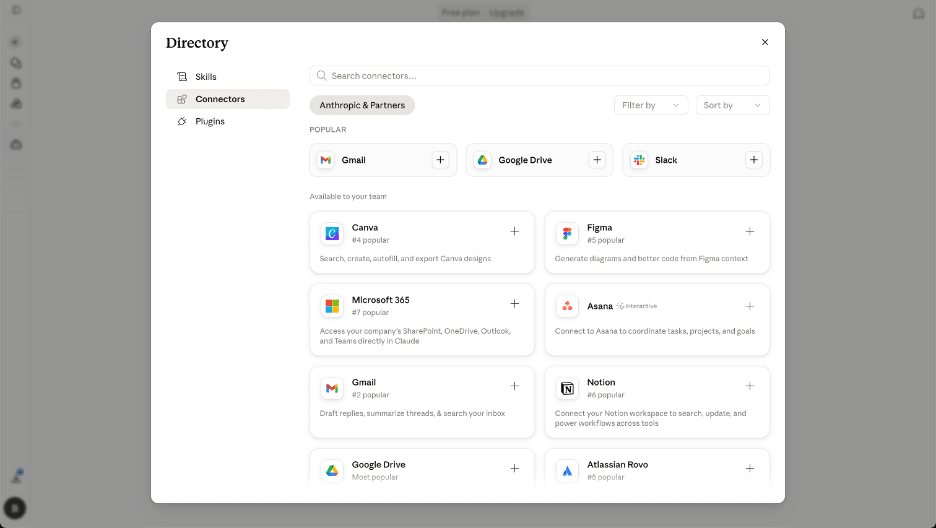Add the Gmail #2 popular connector card
Screen dimensions: 936x528
pyautogui.click(x=515, y=386)
